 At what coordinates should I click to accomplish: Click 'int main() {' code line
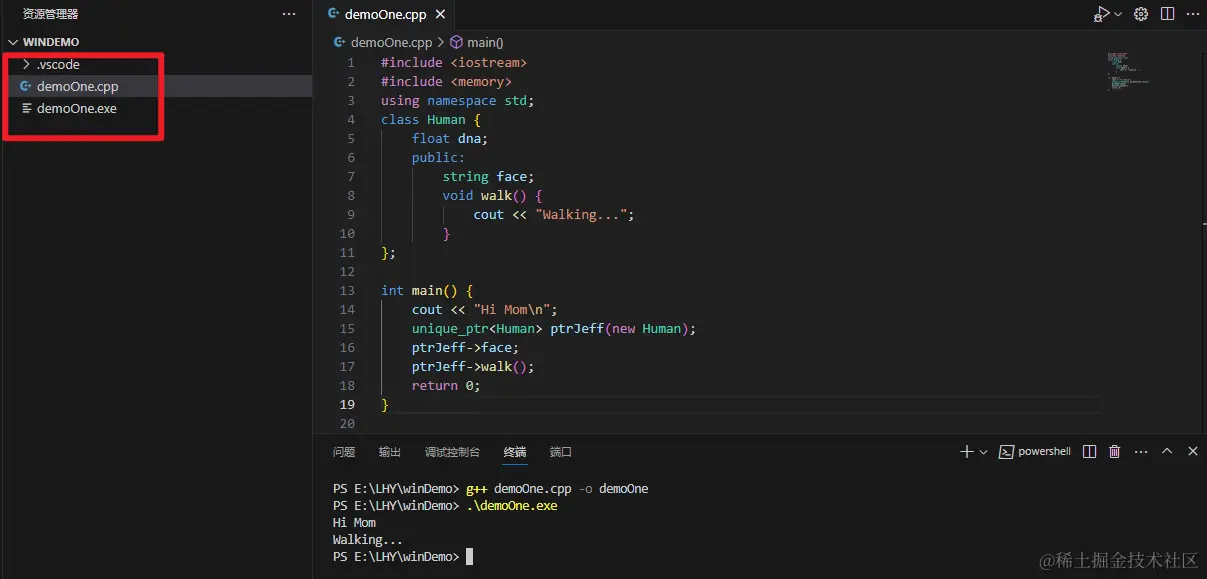tap(427, 290)
